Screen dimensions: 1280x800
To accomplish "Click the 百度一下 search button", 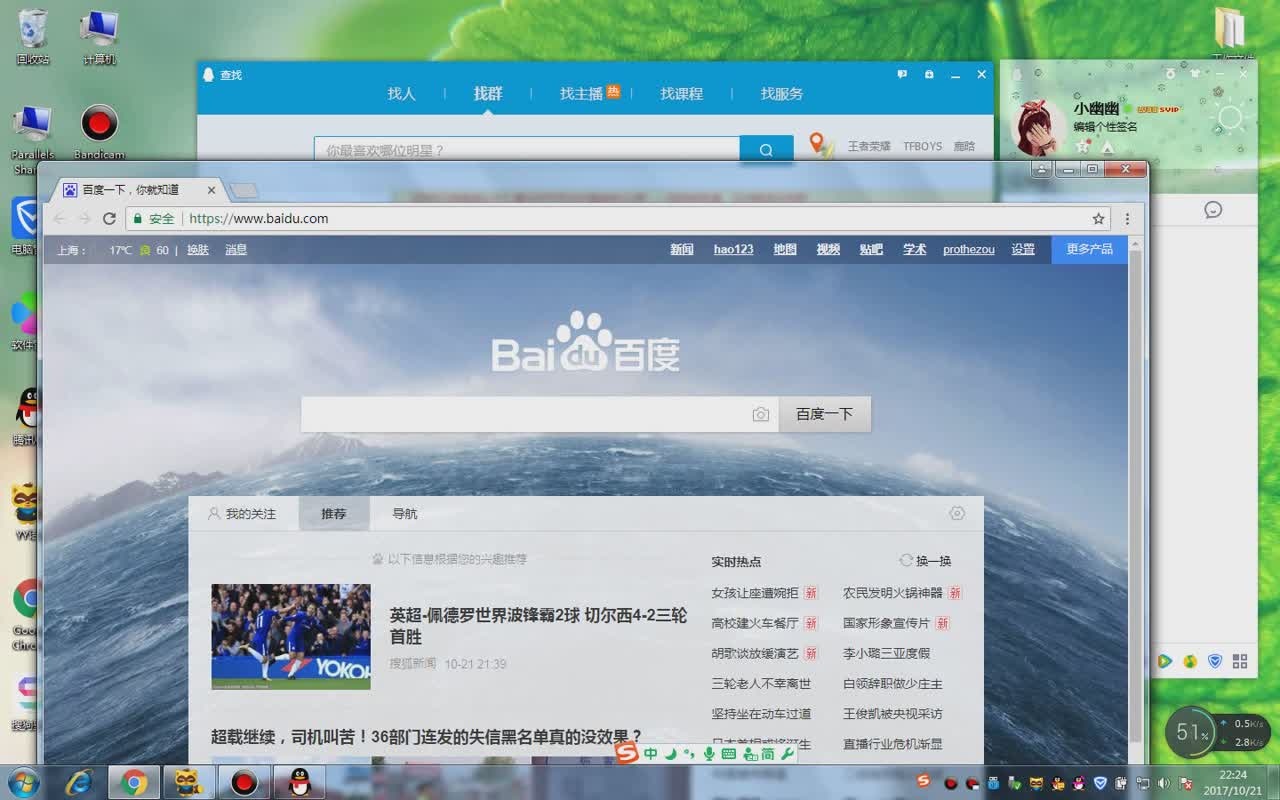I will click(824, 414).
